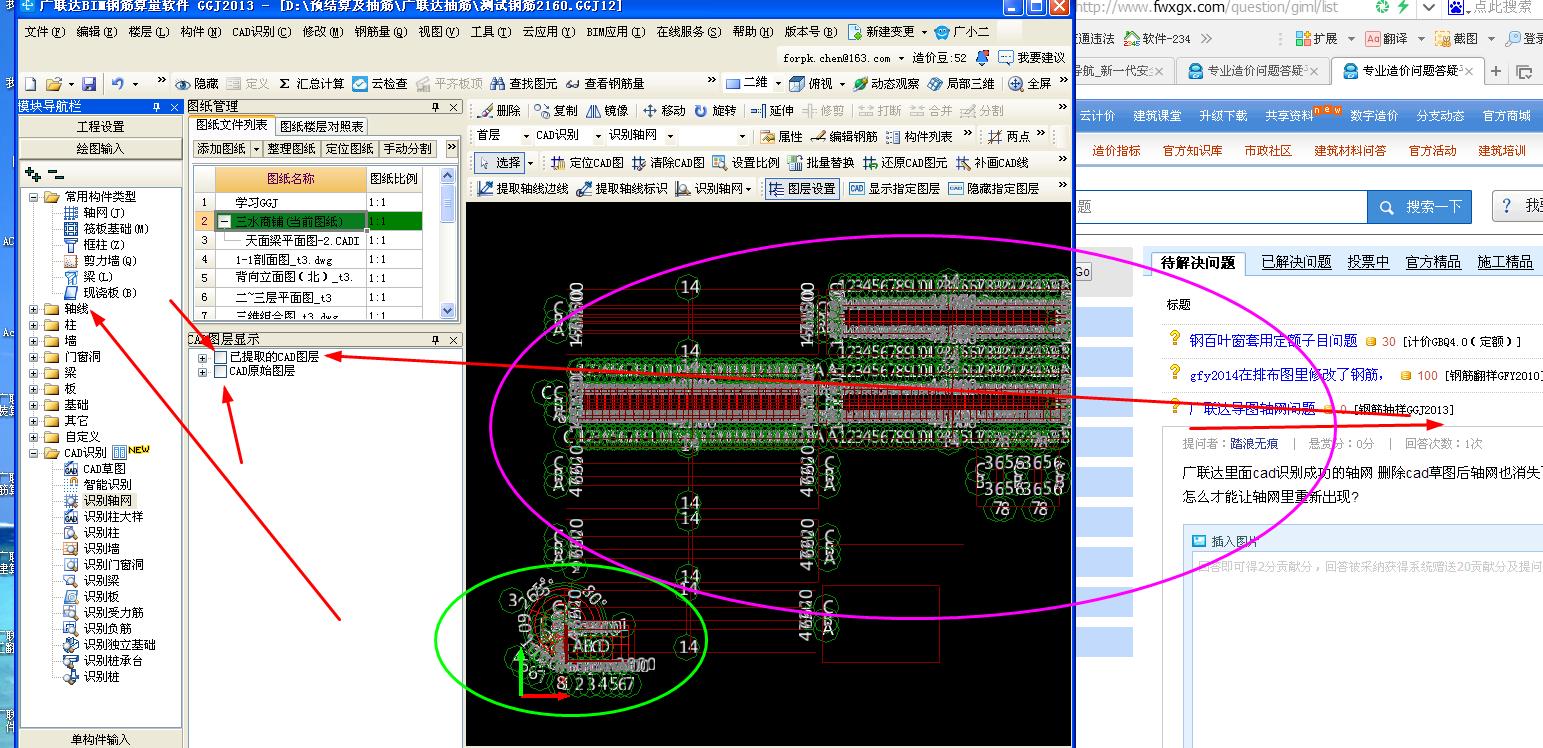Viewport: 1543px width, 748px height.
Task: Open the CAD识别(C) menu
Action: [261, 32]
